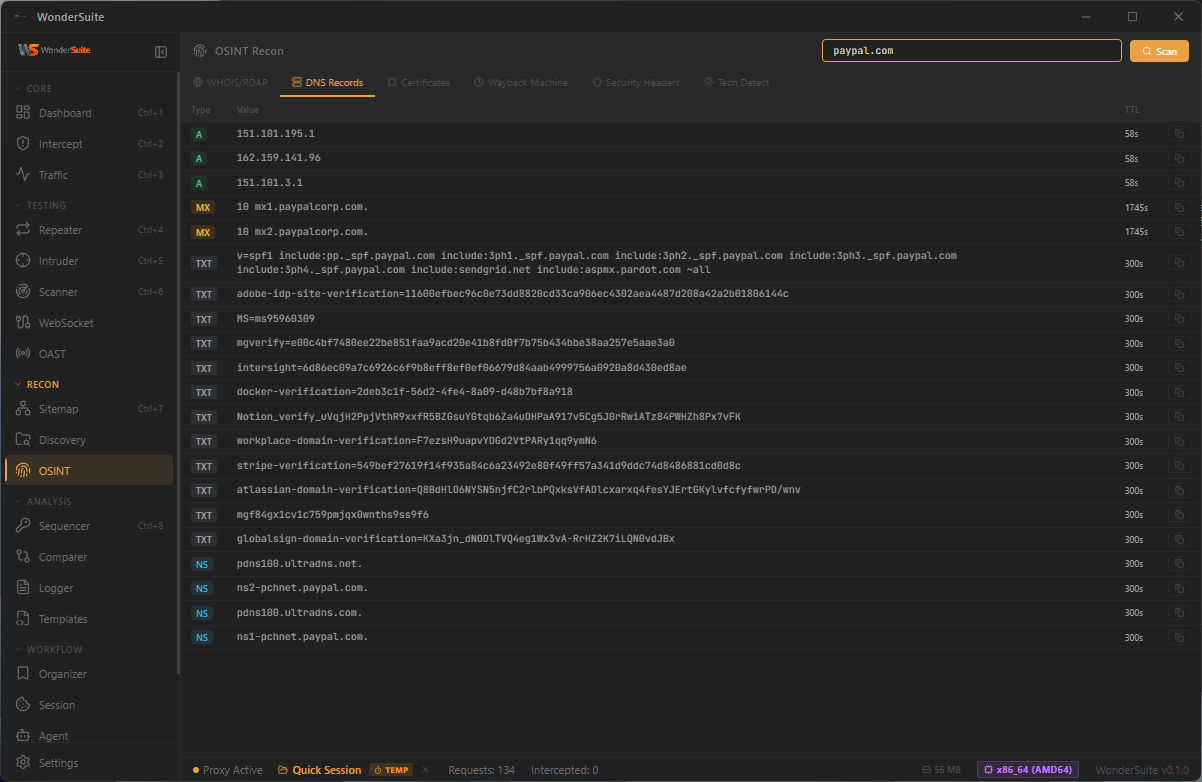Open the Security Headers tab

point(636,83)
